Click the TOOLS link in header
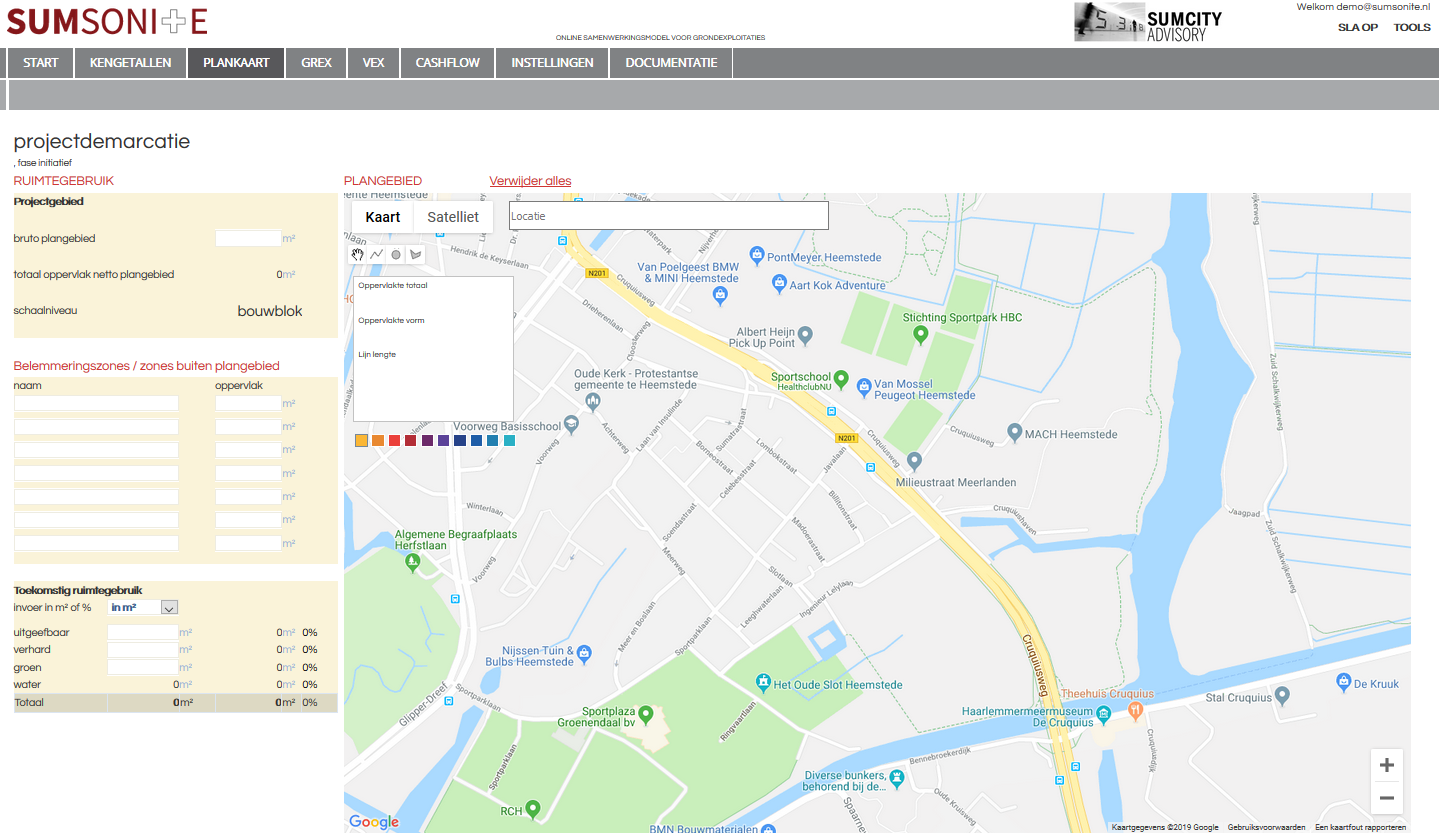This screenshot has width=1439, height=839. [1412, 27]
